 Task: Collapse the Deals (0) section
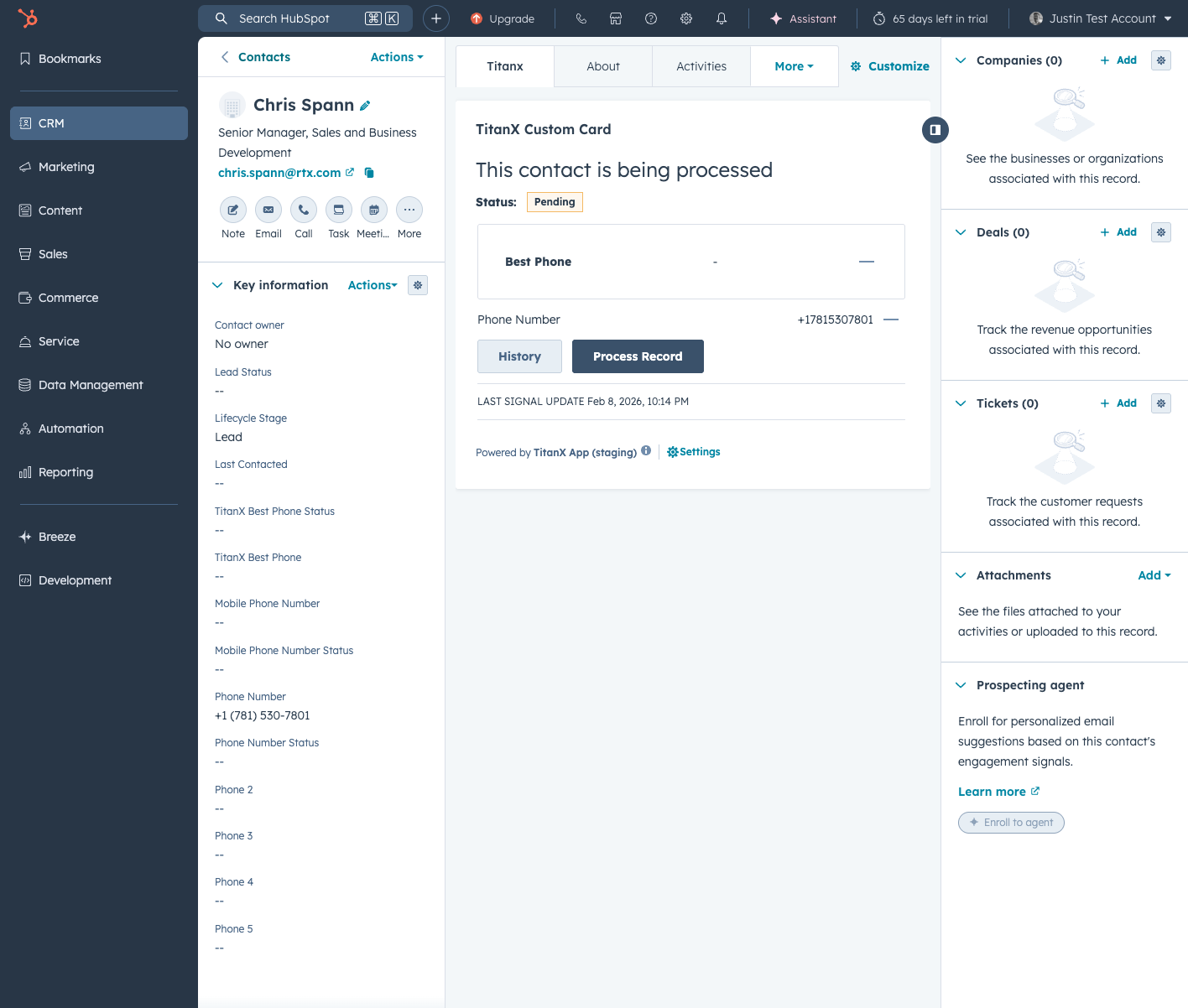[x=961, y=232]
